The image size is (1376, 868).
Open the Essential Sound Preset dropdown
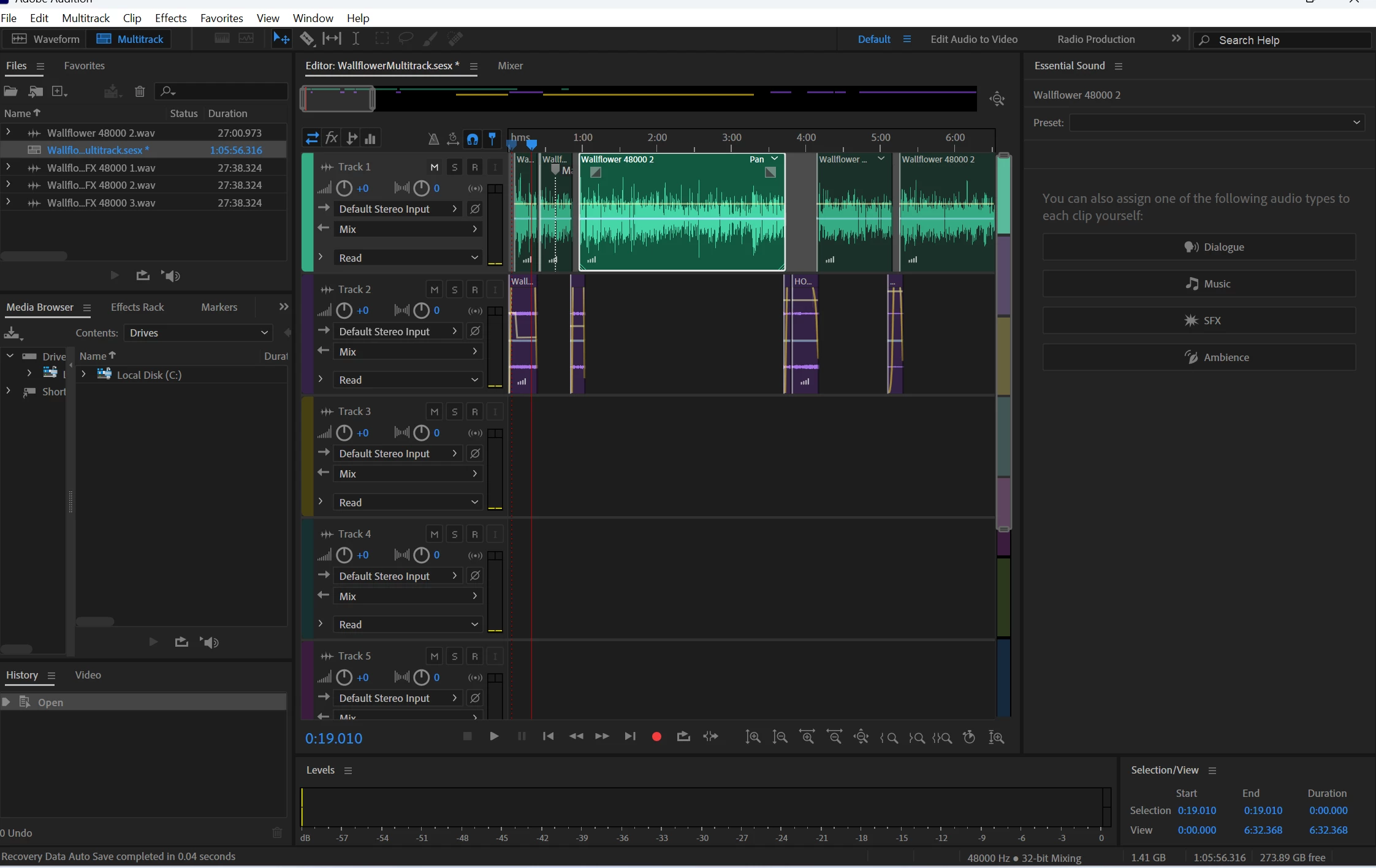pyautogui.click(x=1216, y=123)
